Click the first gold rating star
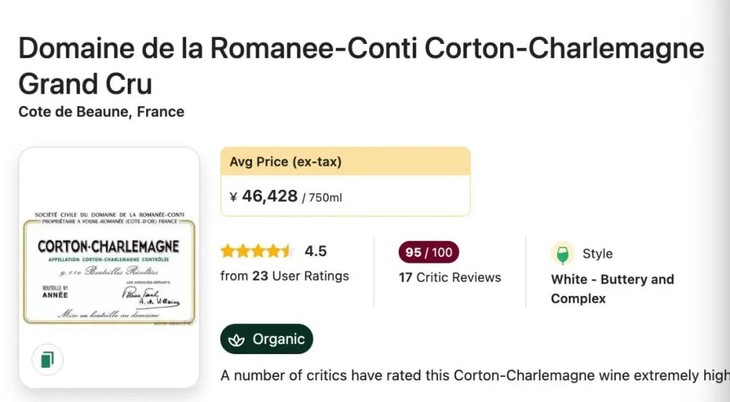The width and height of the screenshot is (730, 402). tap(228, 251)
